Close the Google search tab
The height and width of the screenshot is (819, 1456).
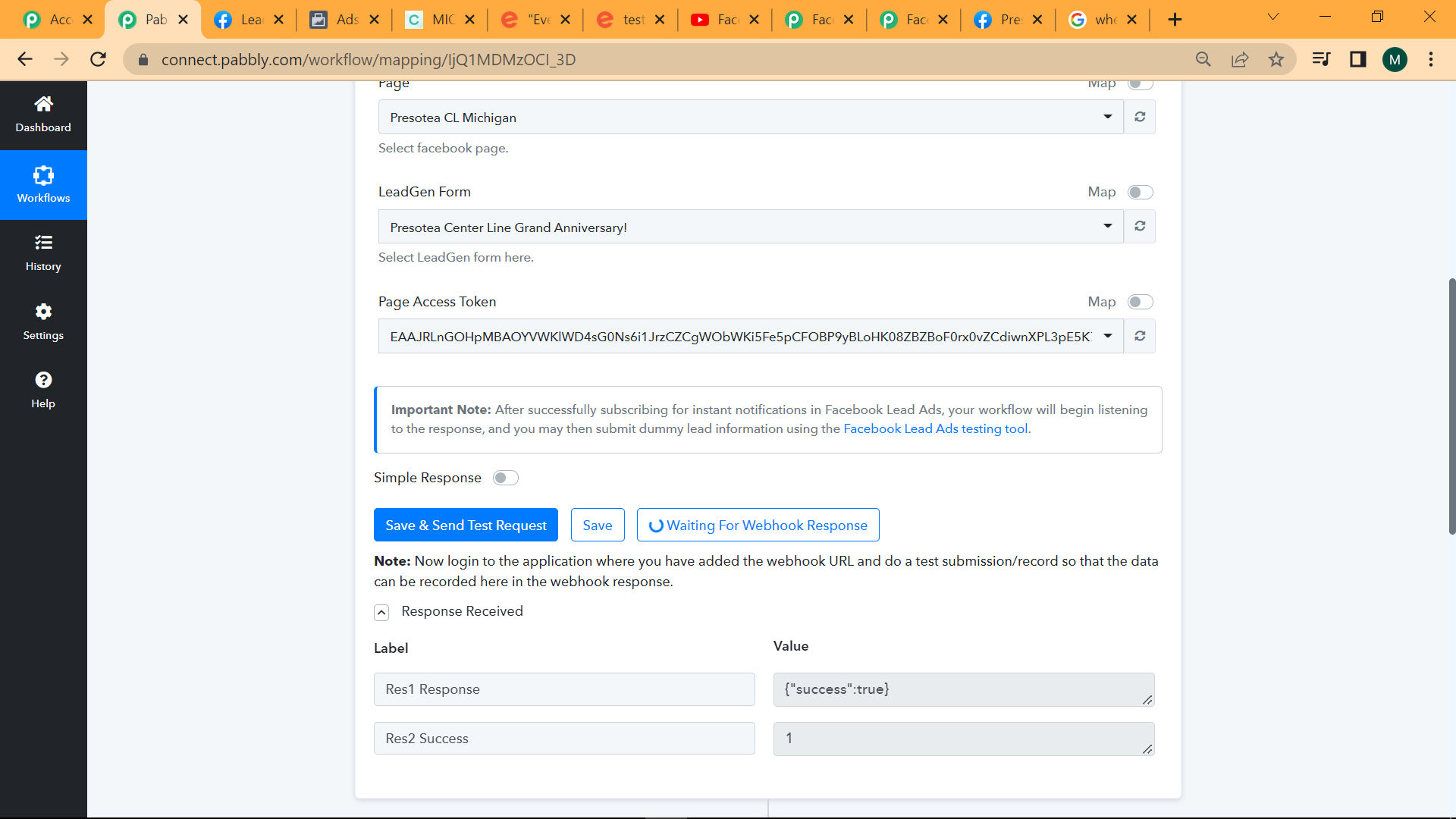(x=1131, y=20)
